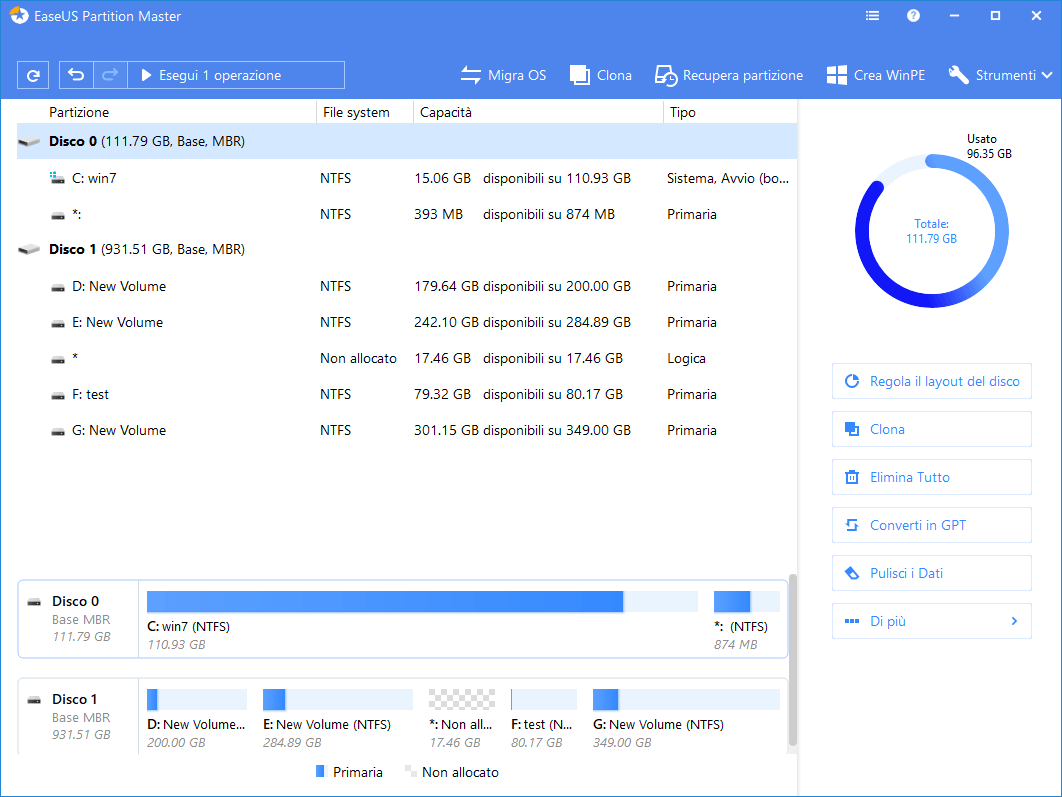This screenshot has height=797, width=1062.
Task: Open Migra OS wizard
Action: 503,75
